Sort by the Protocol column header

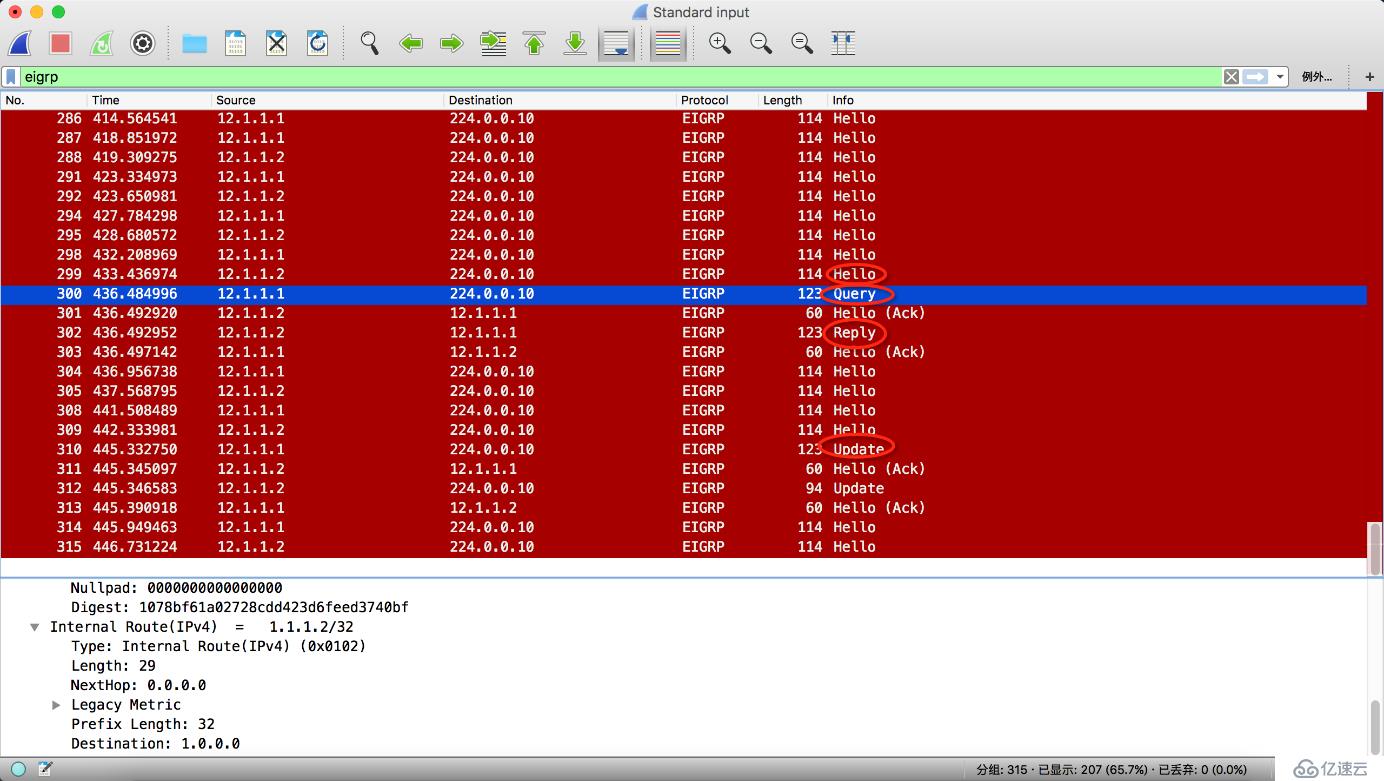(718, 100)
